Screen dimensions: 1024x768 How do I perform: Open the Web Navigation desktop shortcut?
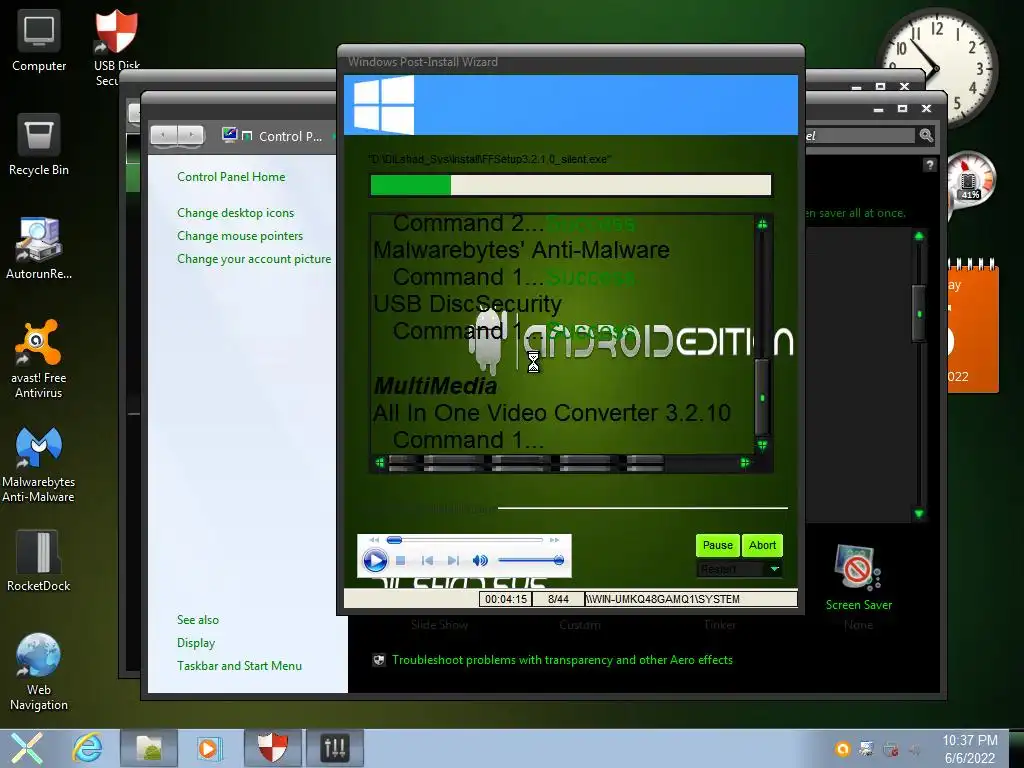click(39, 671)
